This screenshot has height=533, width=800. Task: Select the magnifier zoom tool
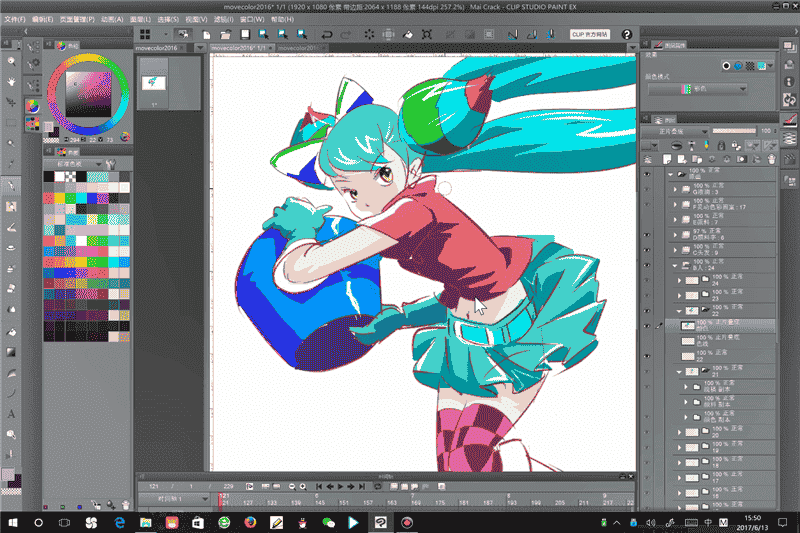click(11, 61)
